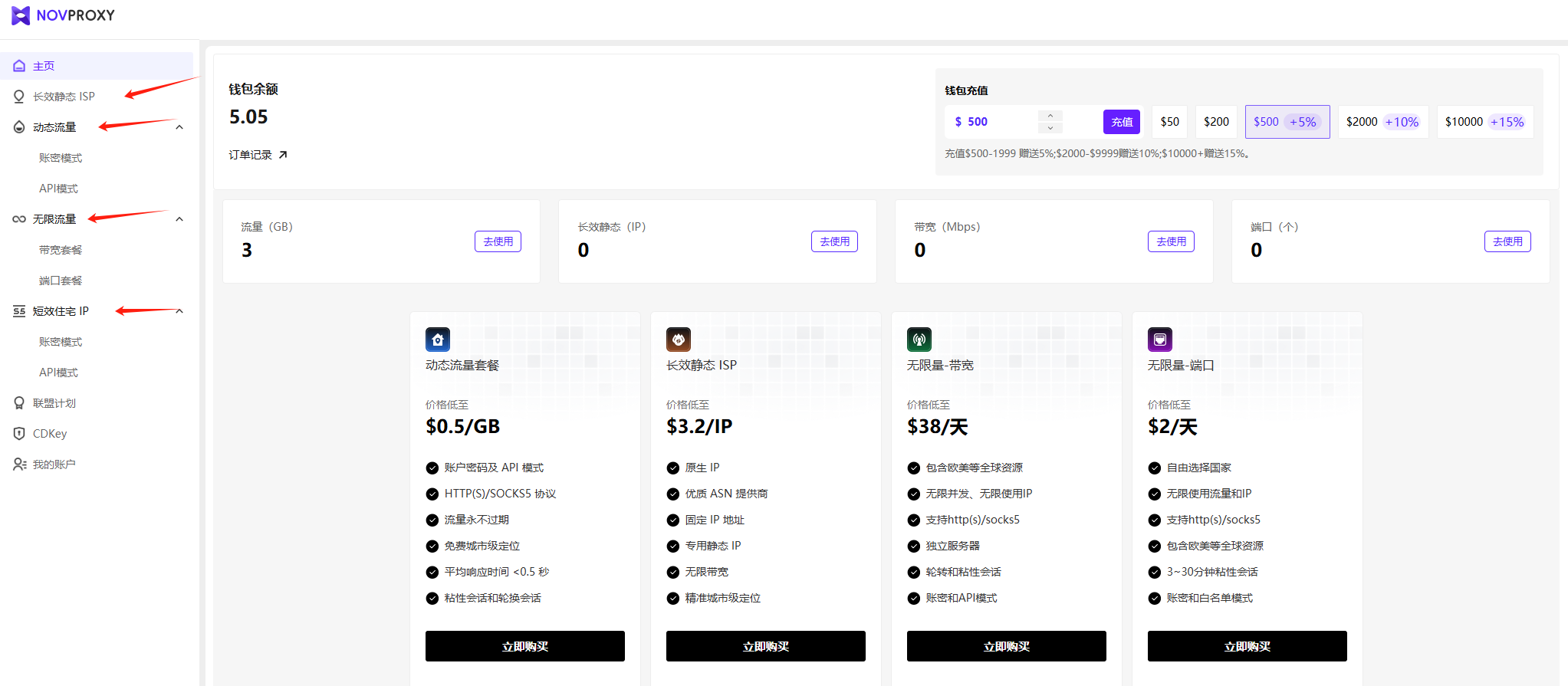Image resolution: width=1568 pixels, height=686 pixels.
Task: Open 账密模式 under 动态流量
Action: point(61,158)
